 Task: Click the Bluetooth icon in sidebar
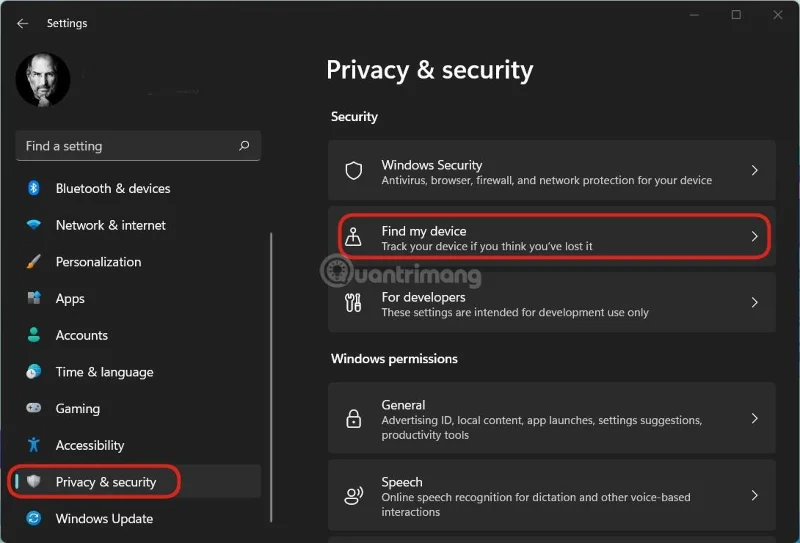point(34,188)
